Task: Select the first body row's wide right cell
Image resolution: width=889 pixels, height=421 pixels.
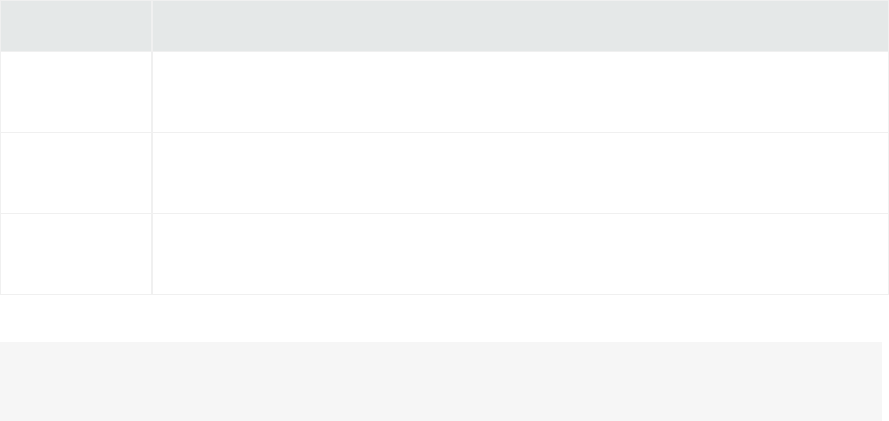Action: click(x=520, y=92)
